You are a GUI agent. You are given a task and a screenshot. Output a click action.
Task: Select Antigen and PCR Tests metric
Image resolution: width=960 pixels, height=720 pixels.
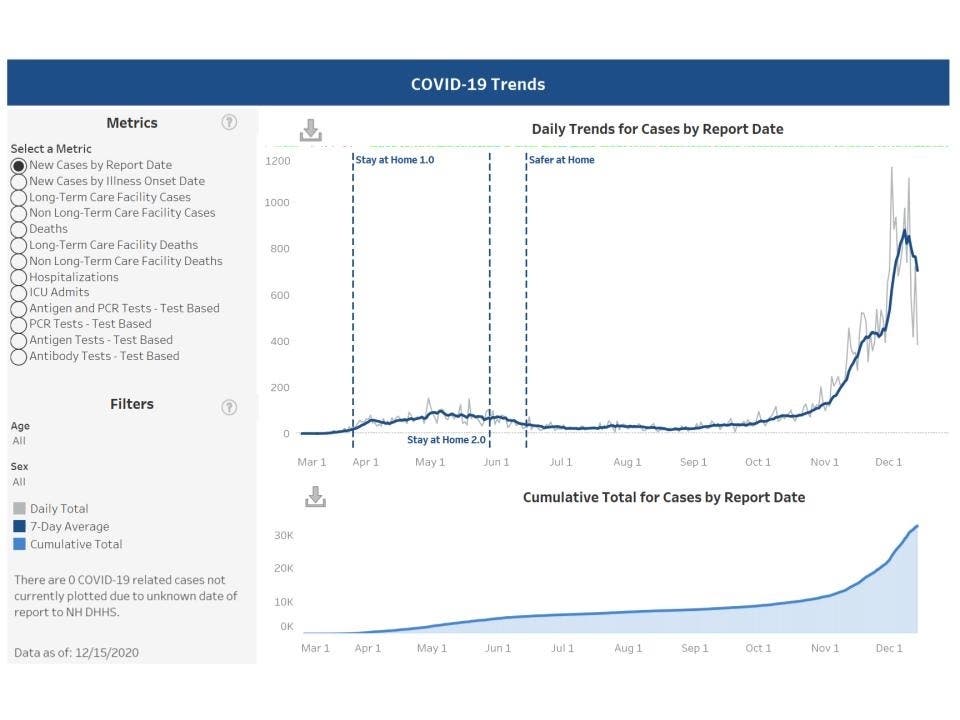pyautogui.click(x=17, y=308)
